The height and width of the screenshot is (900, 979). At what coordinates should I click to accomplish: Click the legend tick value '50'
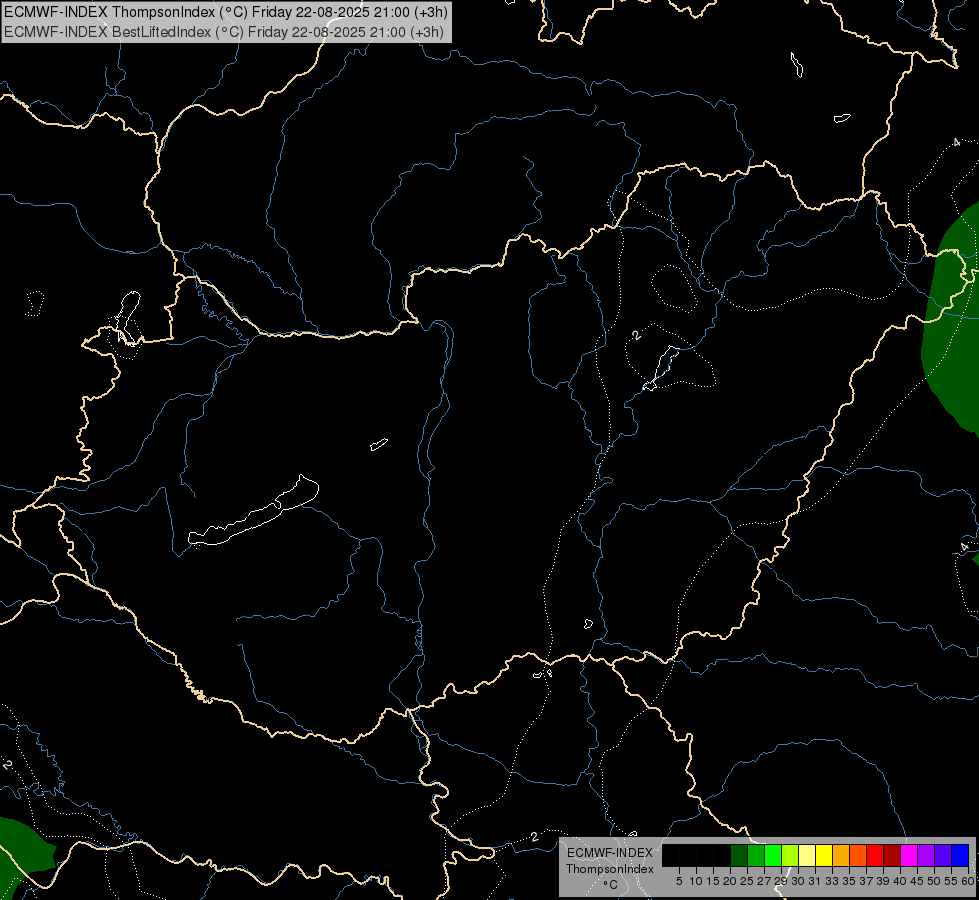[x=934, y=881]
